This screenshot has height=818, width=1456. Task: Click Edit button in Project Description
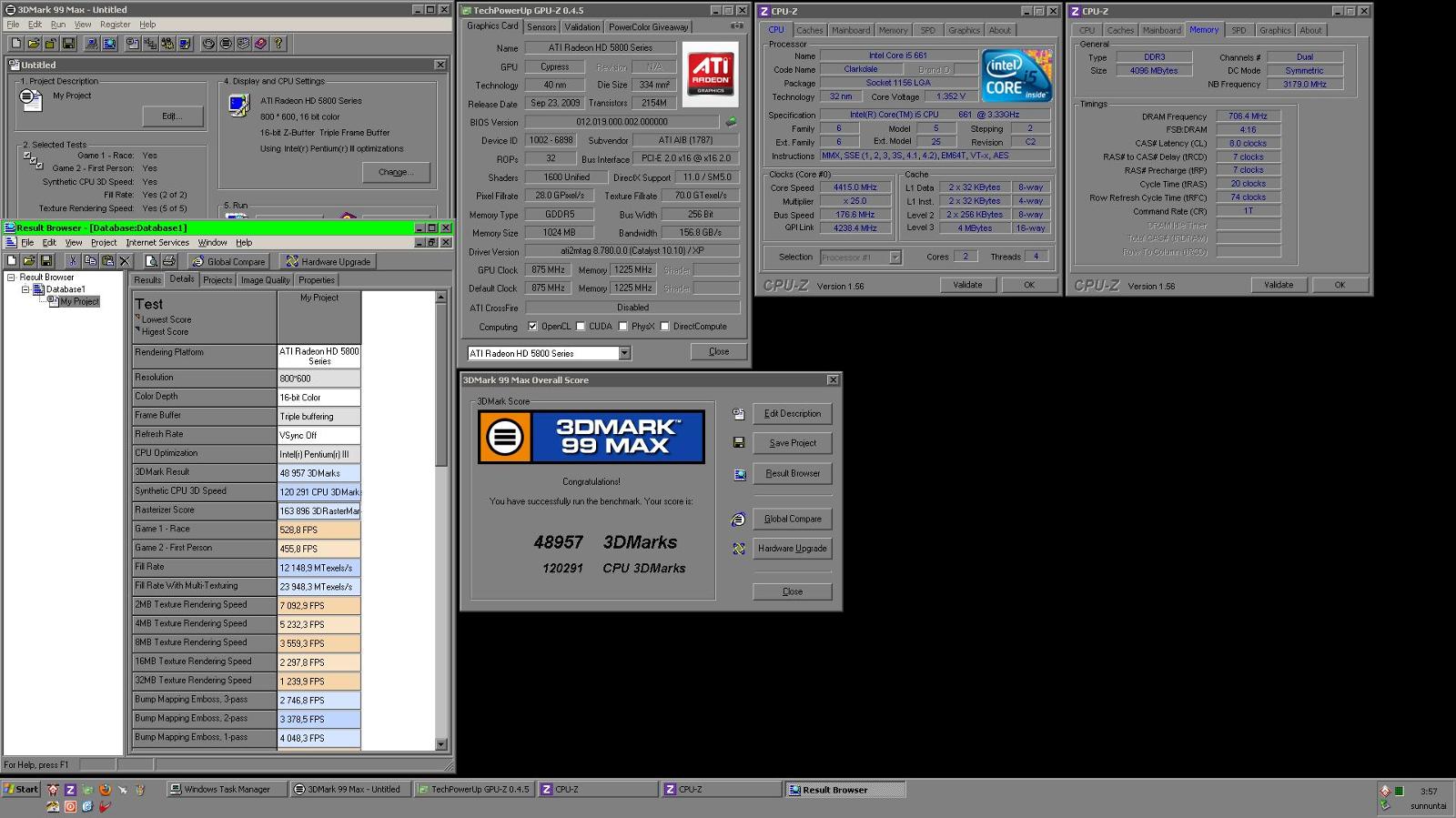(x=172, y=116)
